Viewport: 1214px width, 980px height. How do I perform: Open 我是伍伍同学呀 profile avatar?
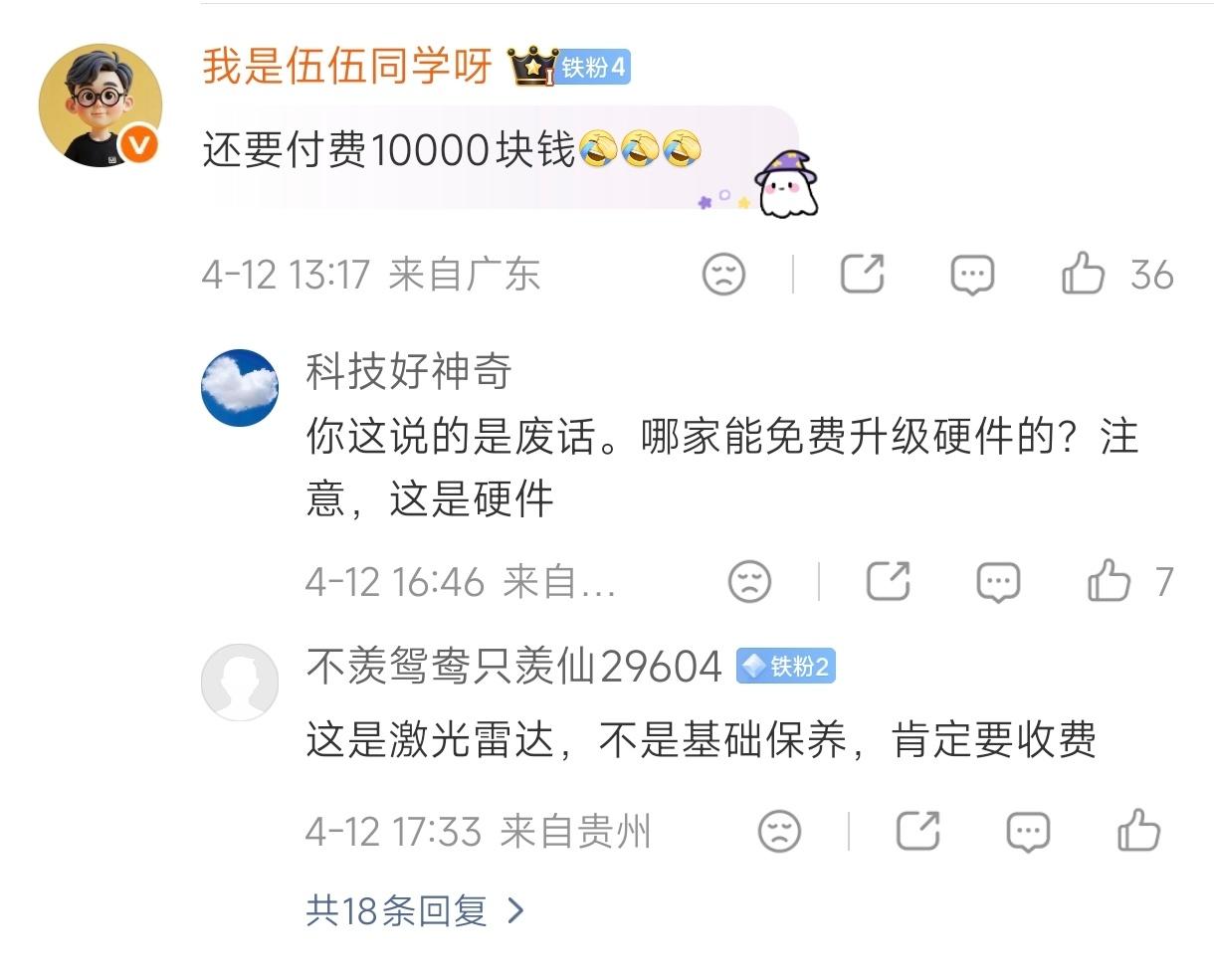click(101, 104)
